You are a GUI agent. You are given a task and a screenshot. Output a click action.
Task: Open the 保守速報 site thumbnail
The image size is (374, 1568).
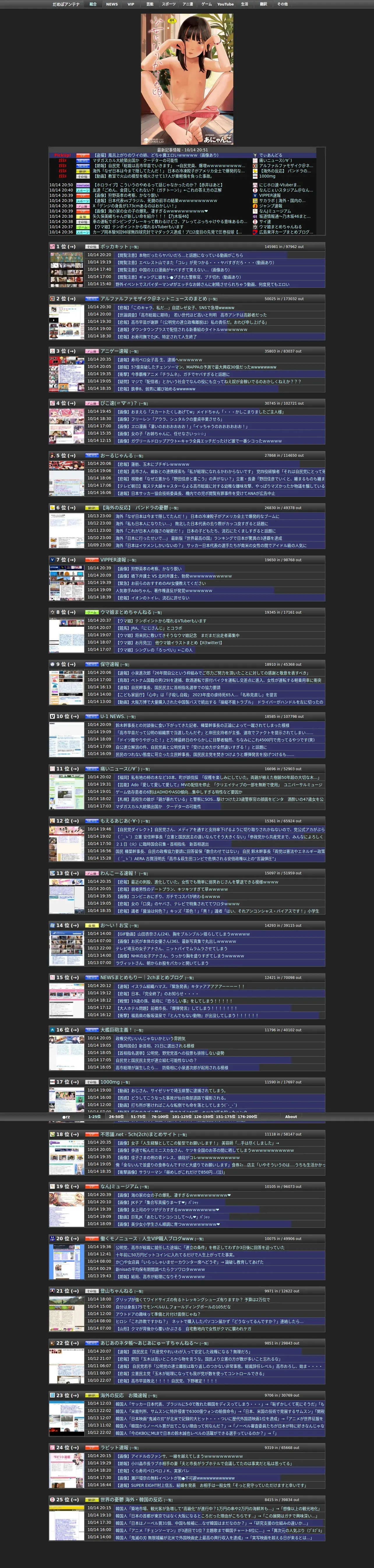click(66, 688)
